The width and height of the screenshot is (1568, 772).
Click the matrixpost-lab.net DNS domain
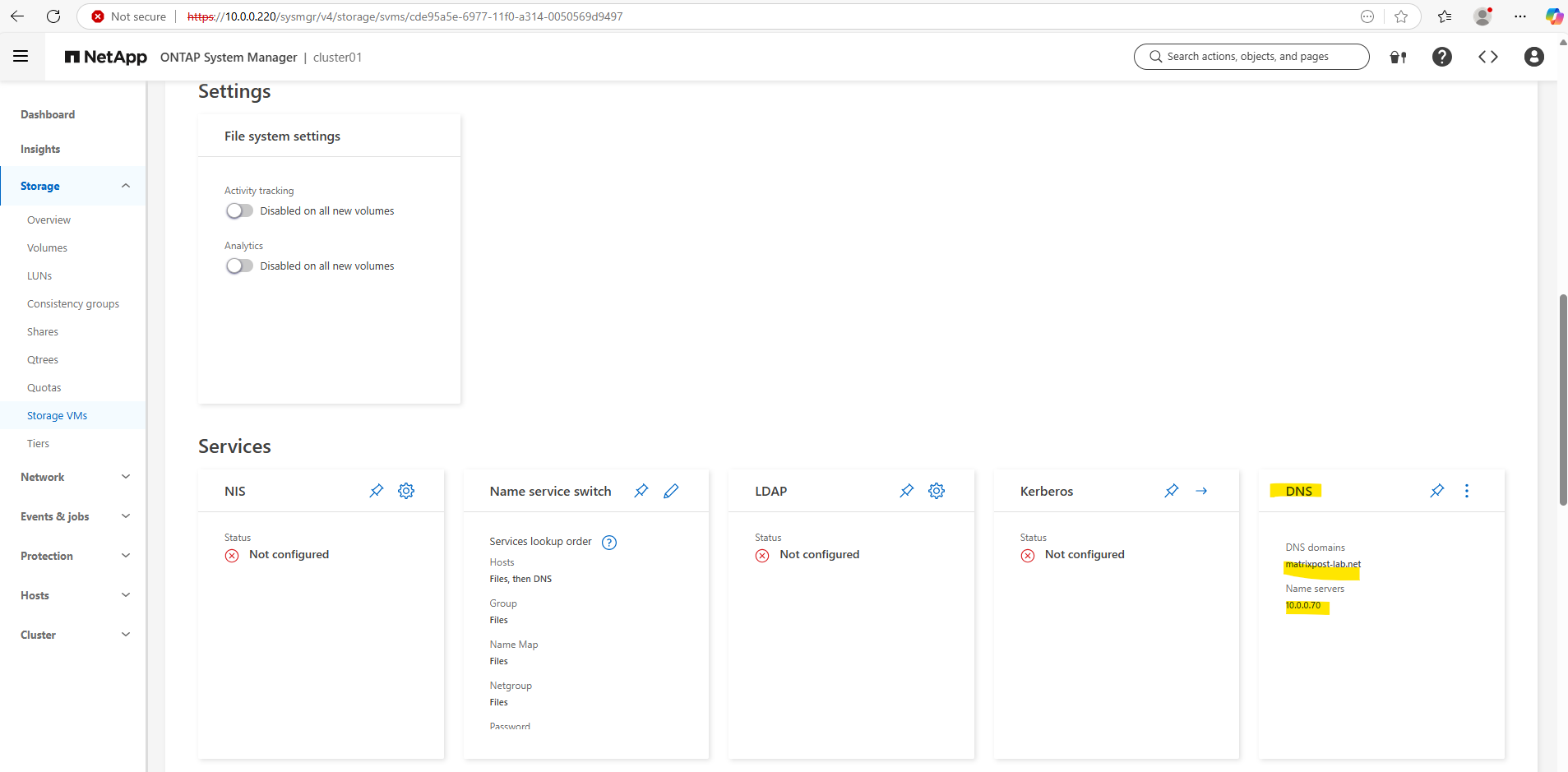point(1322,565)
